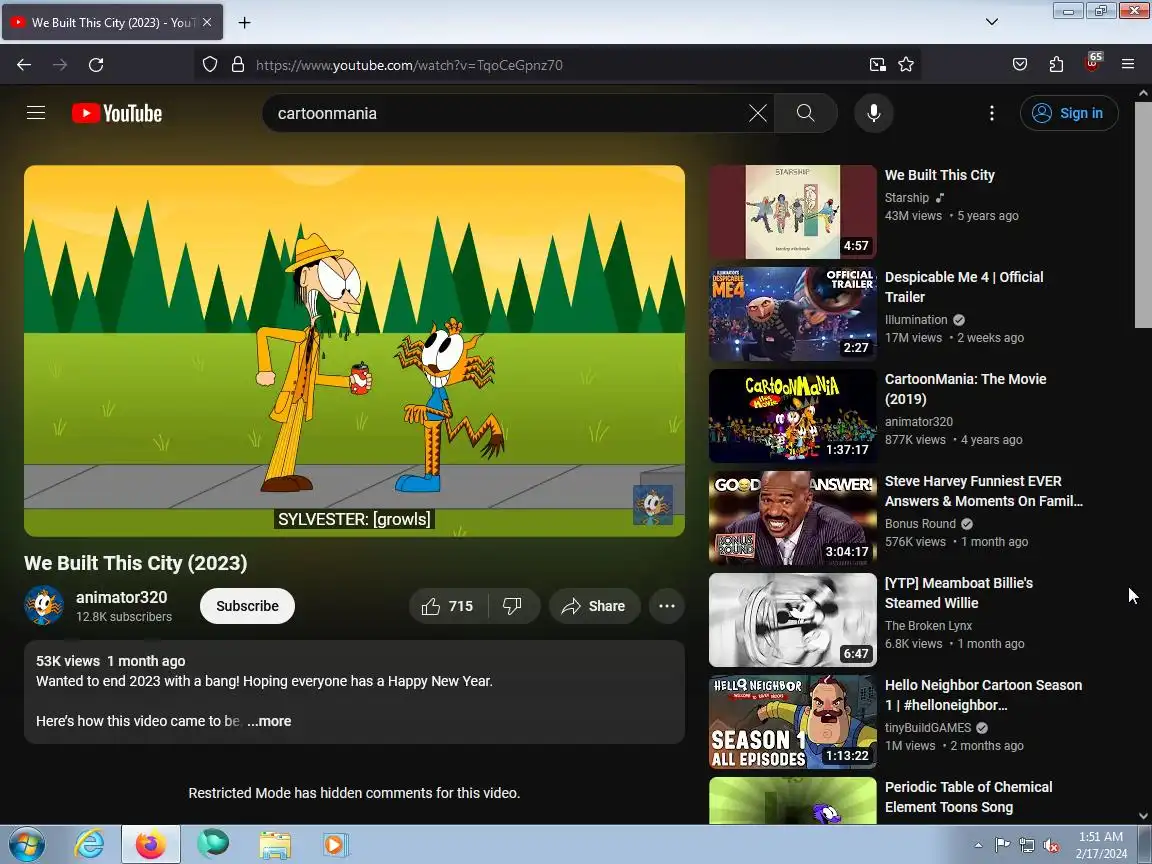The height and width of the screenshot is (864, 1152).
Task: Open CartoonMania: The Movie (2019) title
Action: tap(965, 389)
